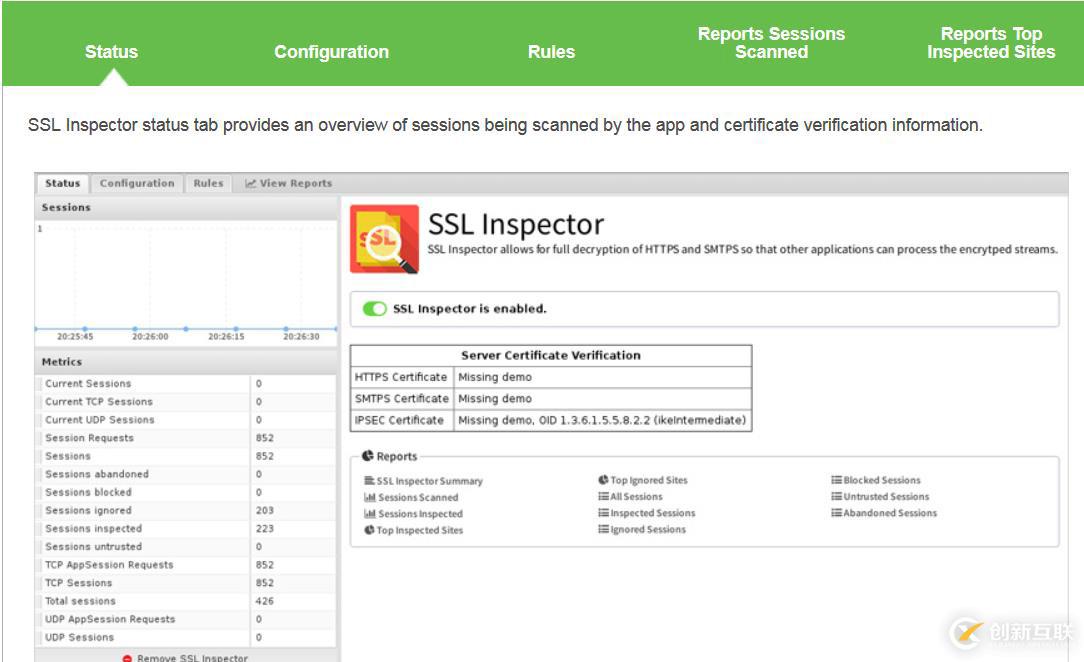Select the inner gray Status tab
Screen dimensions: 1084x662
(x=62, y=183)
